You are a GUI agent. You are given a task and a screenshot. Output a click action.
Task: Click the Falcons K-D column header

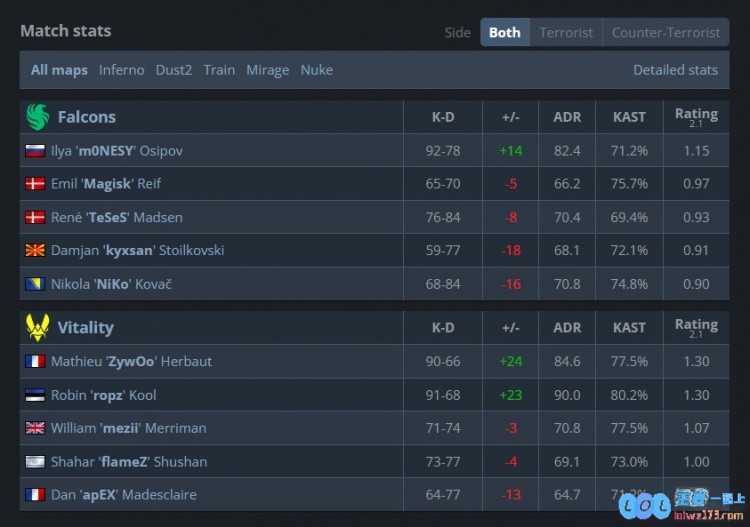click(443, 117)
